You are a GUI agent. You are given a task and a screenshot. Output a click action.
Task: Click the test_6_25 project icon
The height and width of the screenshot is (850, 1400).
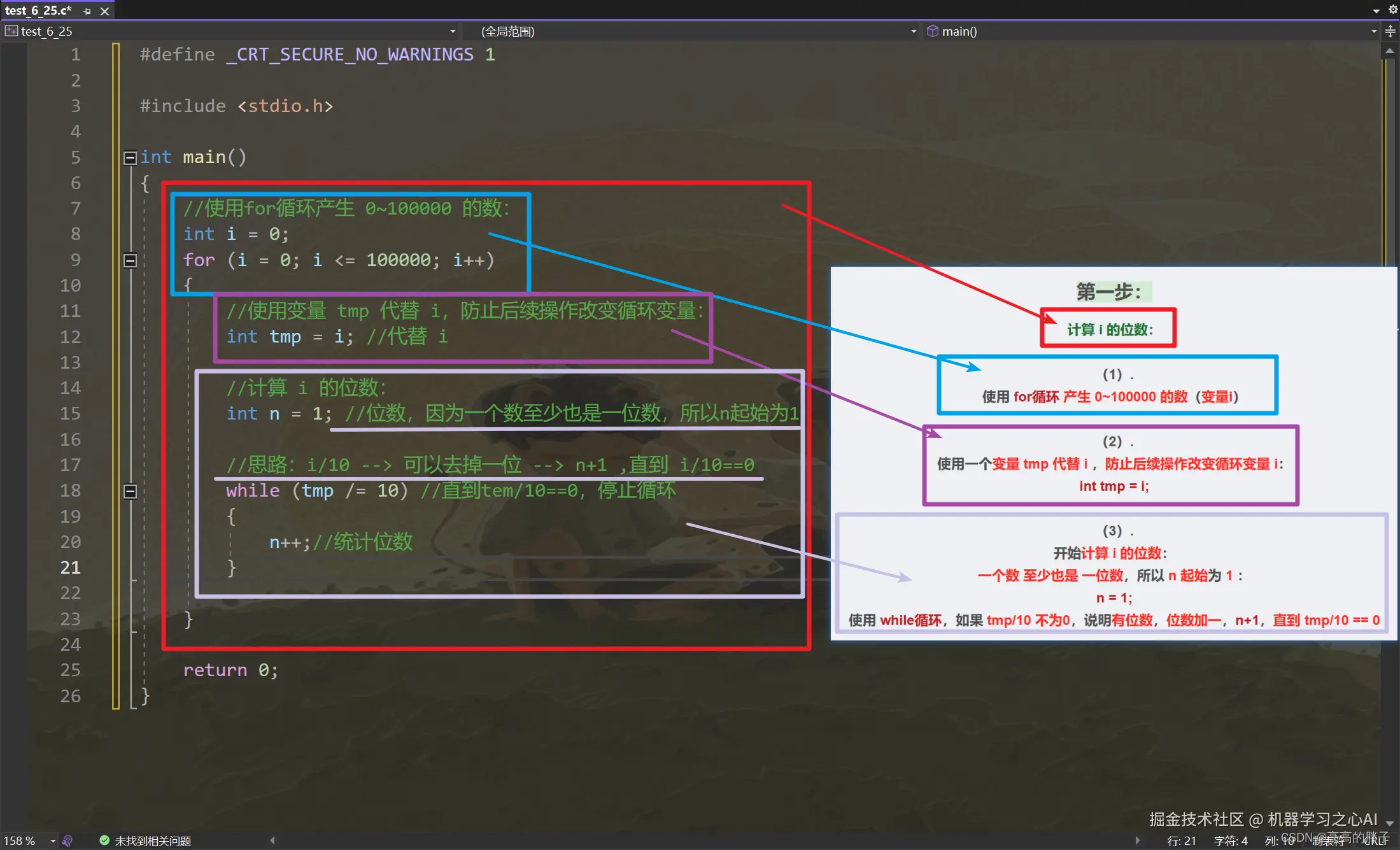11,31
